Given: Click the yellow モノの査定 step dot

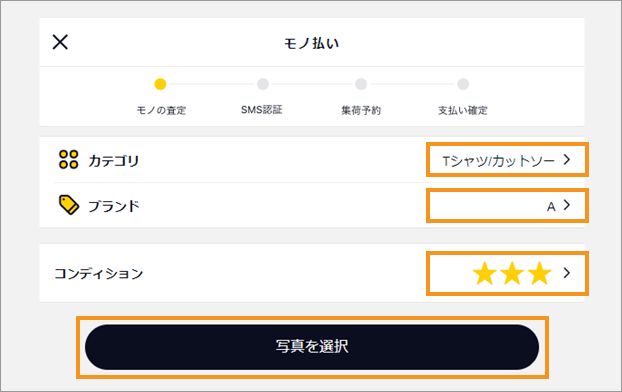Looking at the screenshot, I should tap(160, 84).
